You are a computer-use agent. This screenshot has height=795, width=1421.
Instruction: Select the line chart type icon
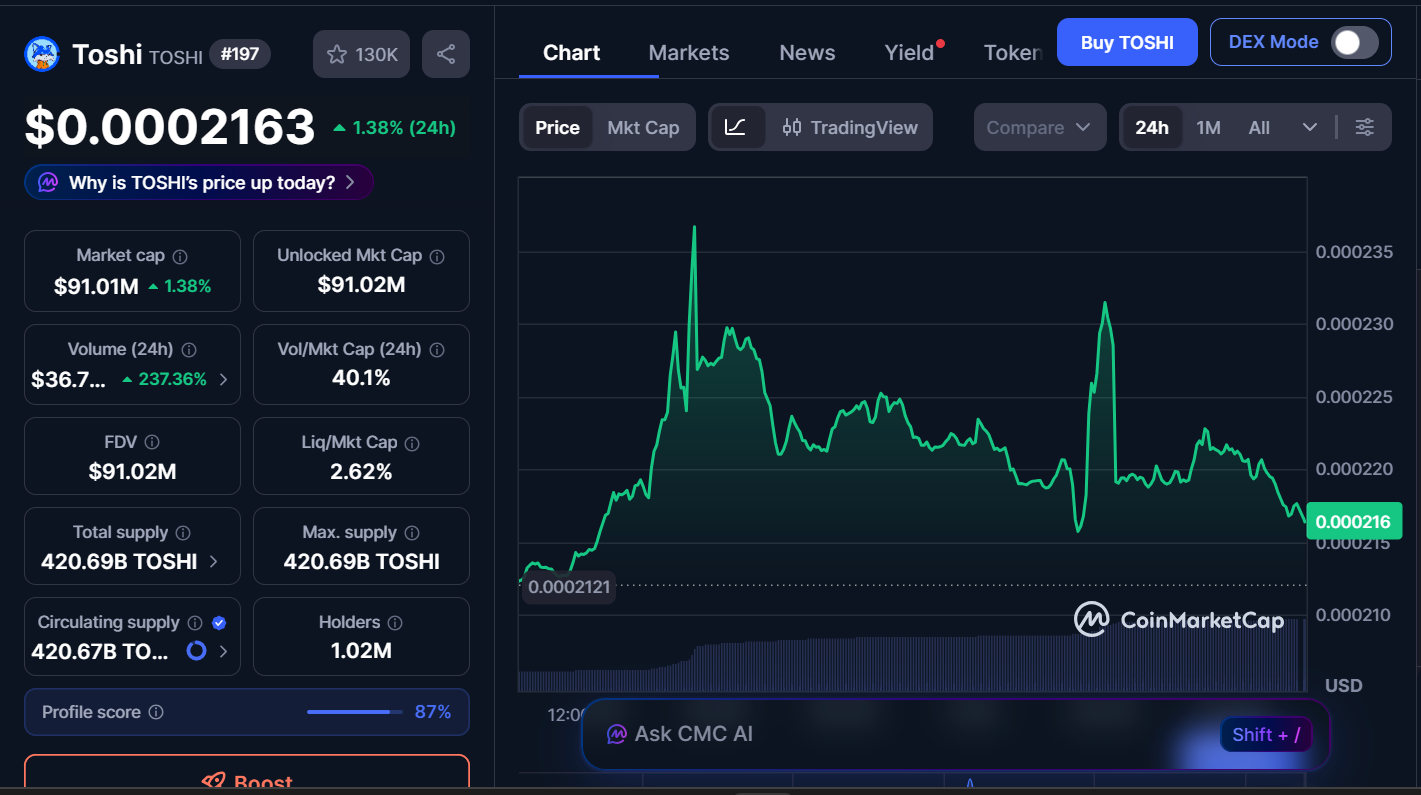pyautogui.click(x=737, y=127)
